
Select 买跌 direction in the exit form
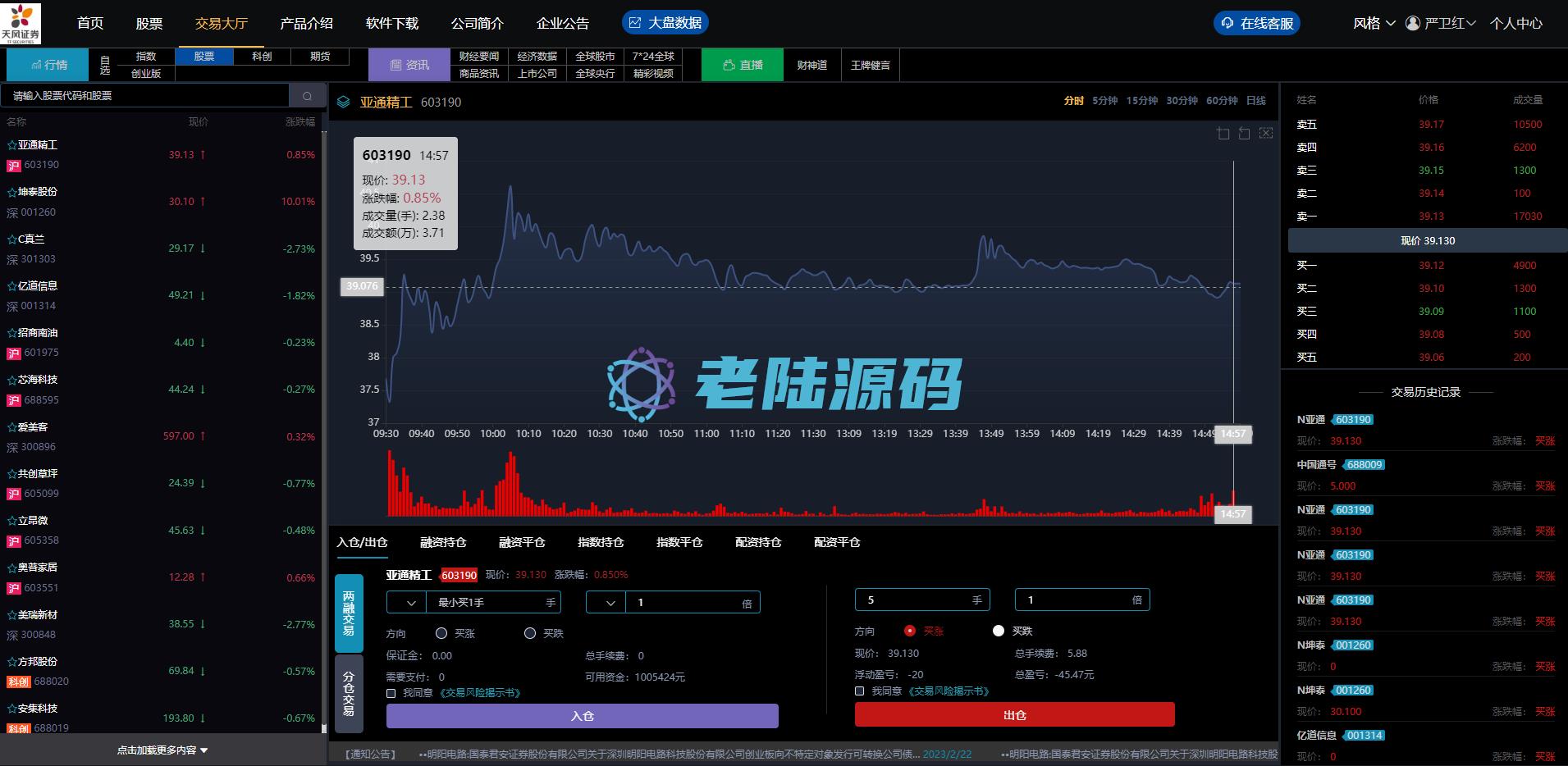(x=999, y=631)
